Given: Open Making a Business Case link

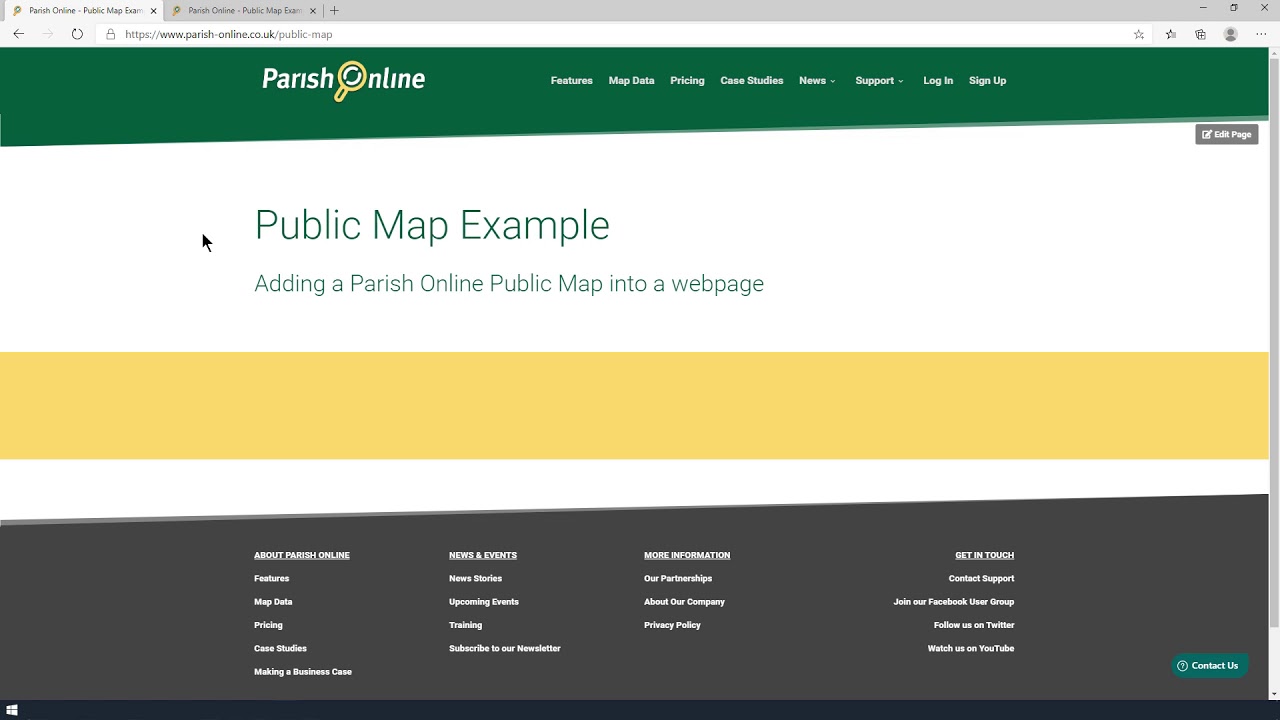Looking at the screenshot, I should (303, 672).
